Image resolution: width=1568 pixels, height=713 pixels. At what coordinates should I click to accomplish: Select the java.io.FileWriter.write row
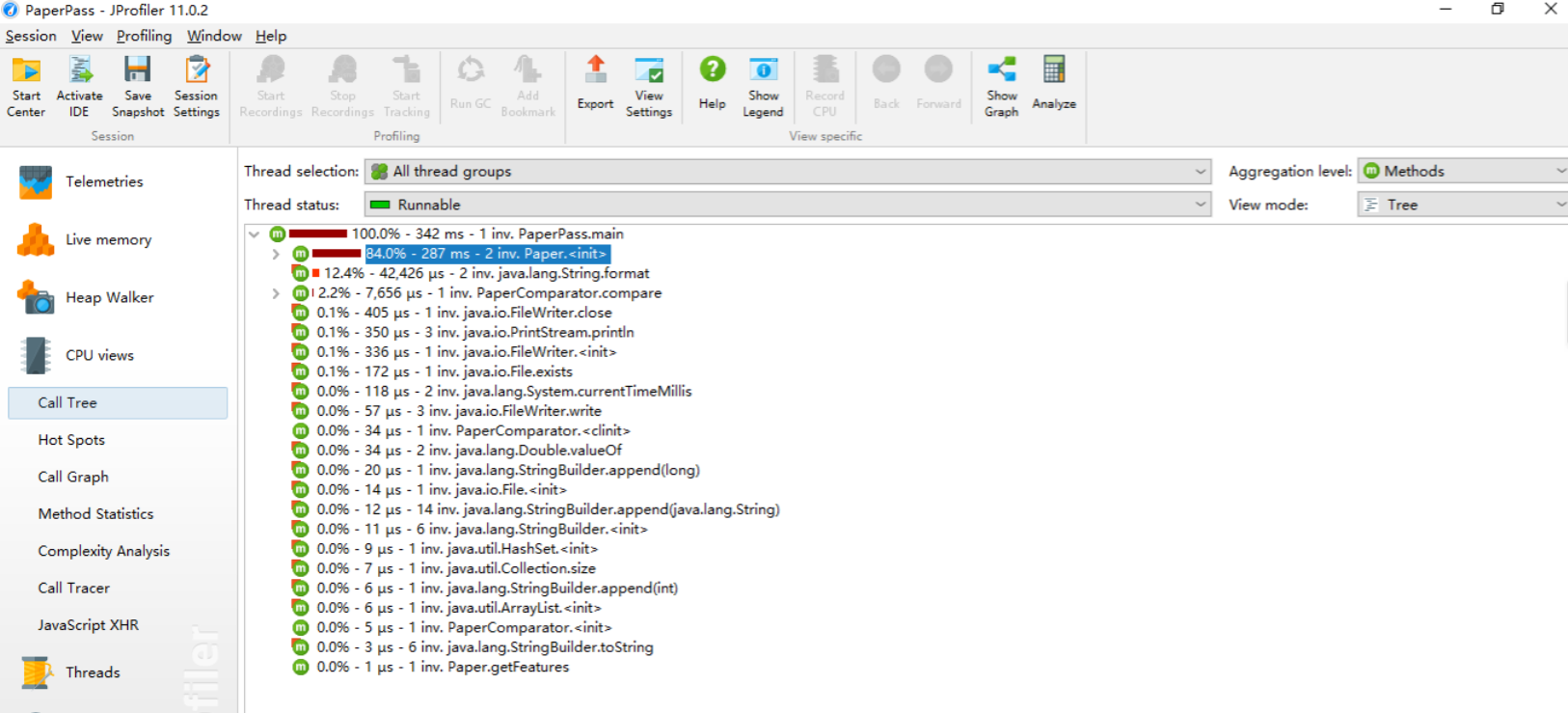point(447,411)
